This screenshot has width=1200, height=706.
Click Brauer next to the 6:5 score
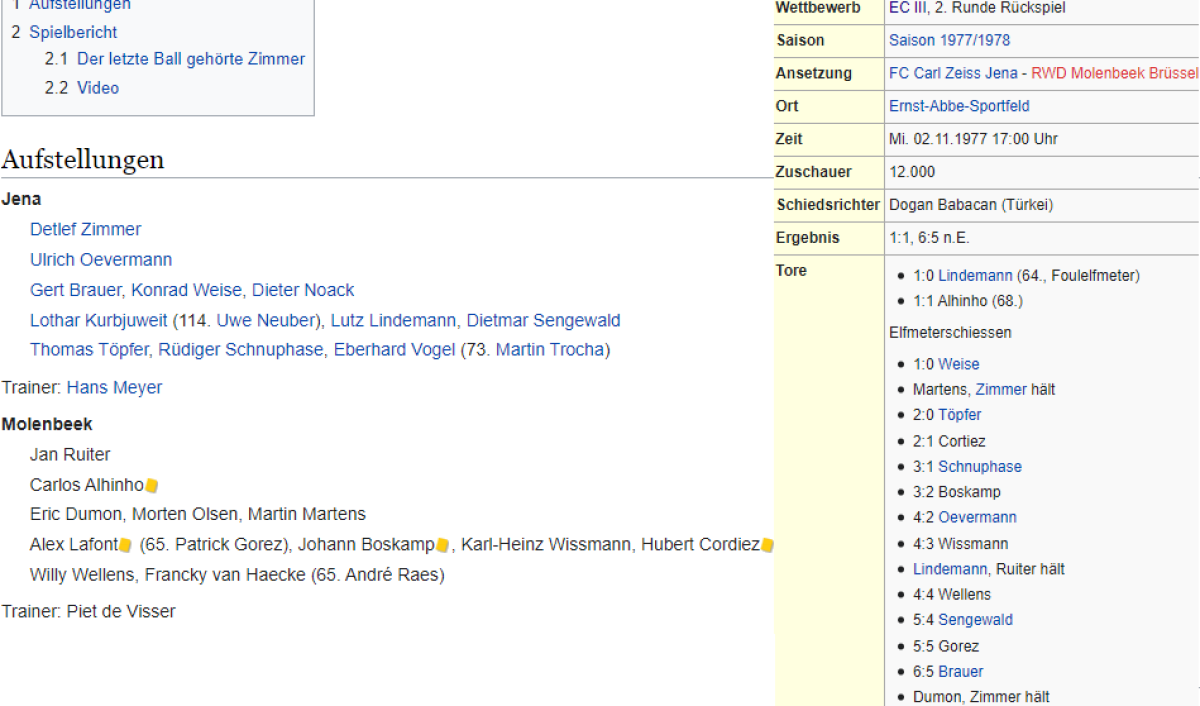coord(960,671)
